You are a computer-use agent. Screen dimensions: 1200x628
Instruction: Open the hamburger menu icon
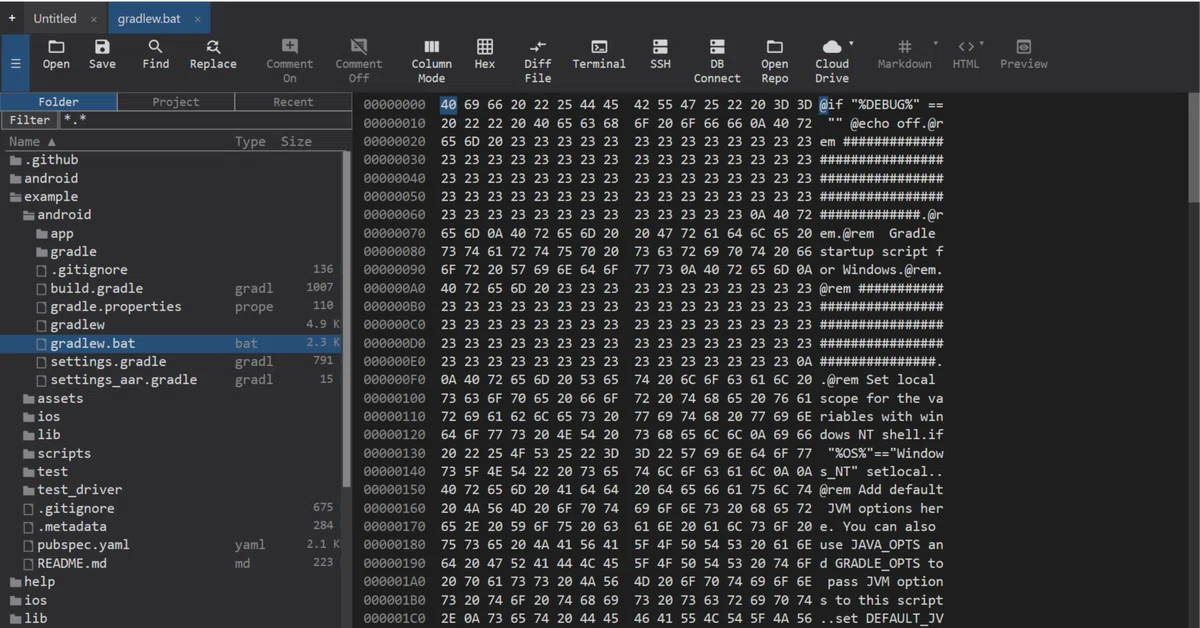tap(15, 63)
